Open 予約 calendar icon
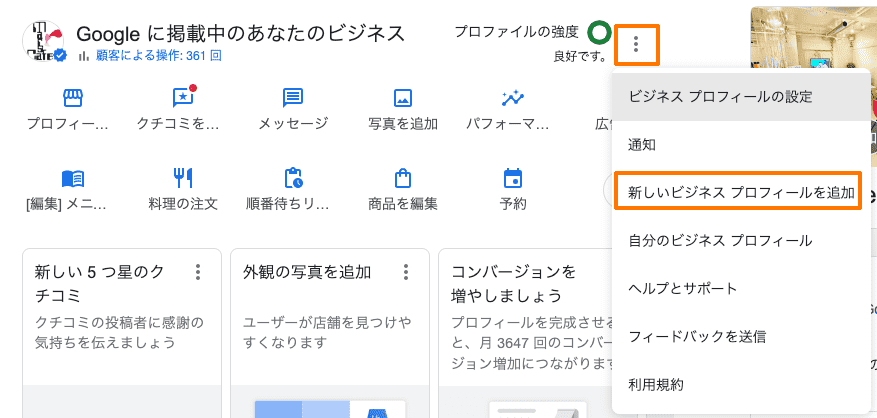 coord(513,178)
